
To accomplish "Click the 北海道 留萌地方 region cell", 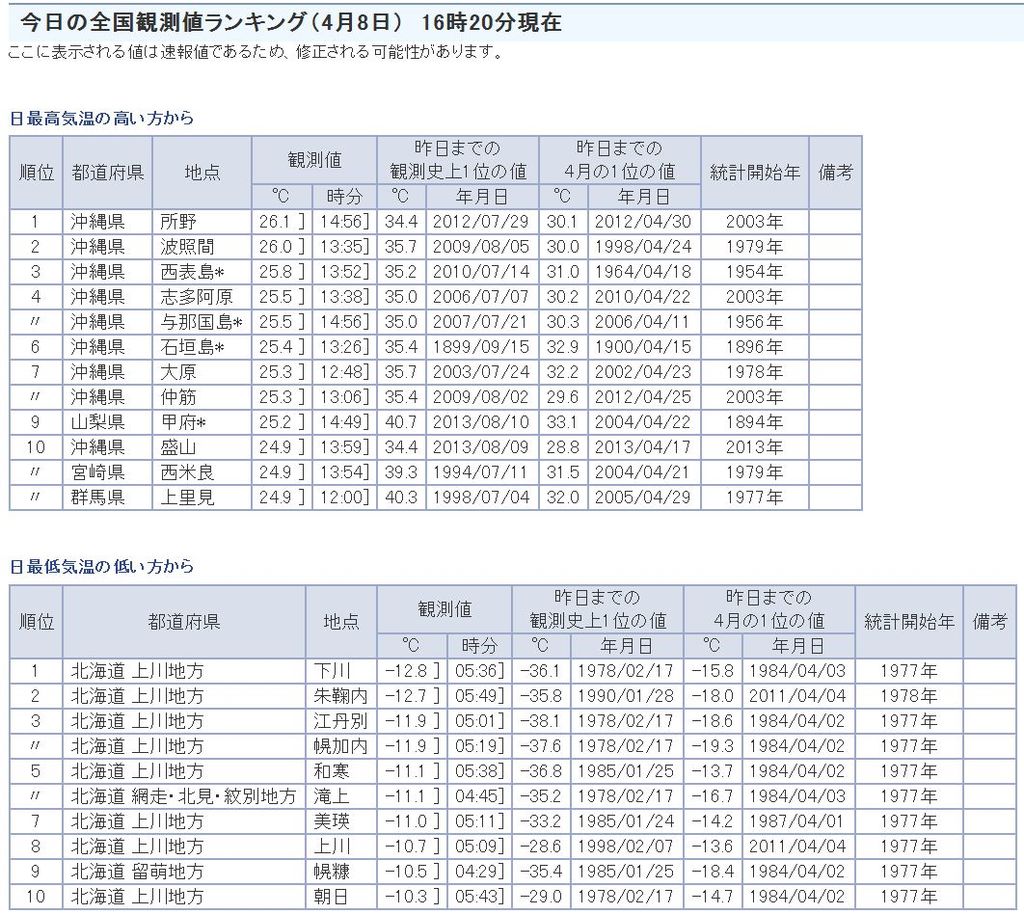I will point(137,871).
